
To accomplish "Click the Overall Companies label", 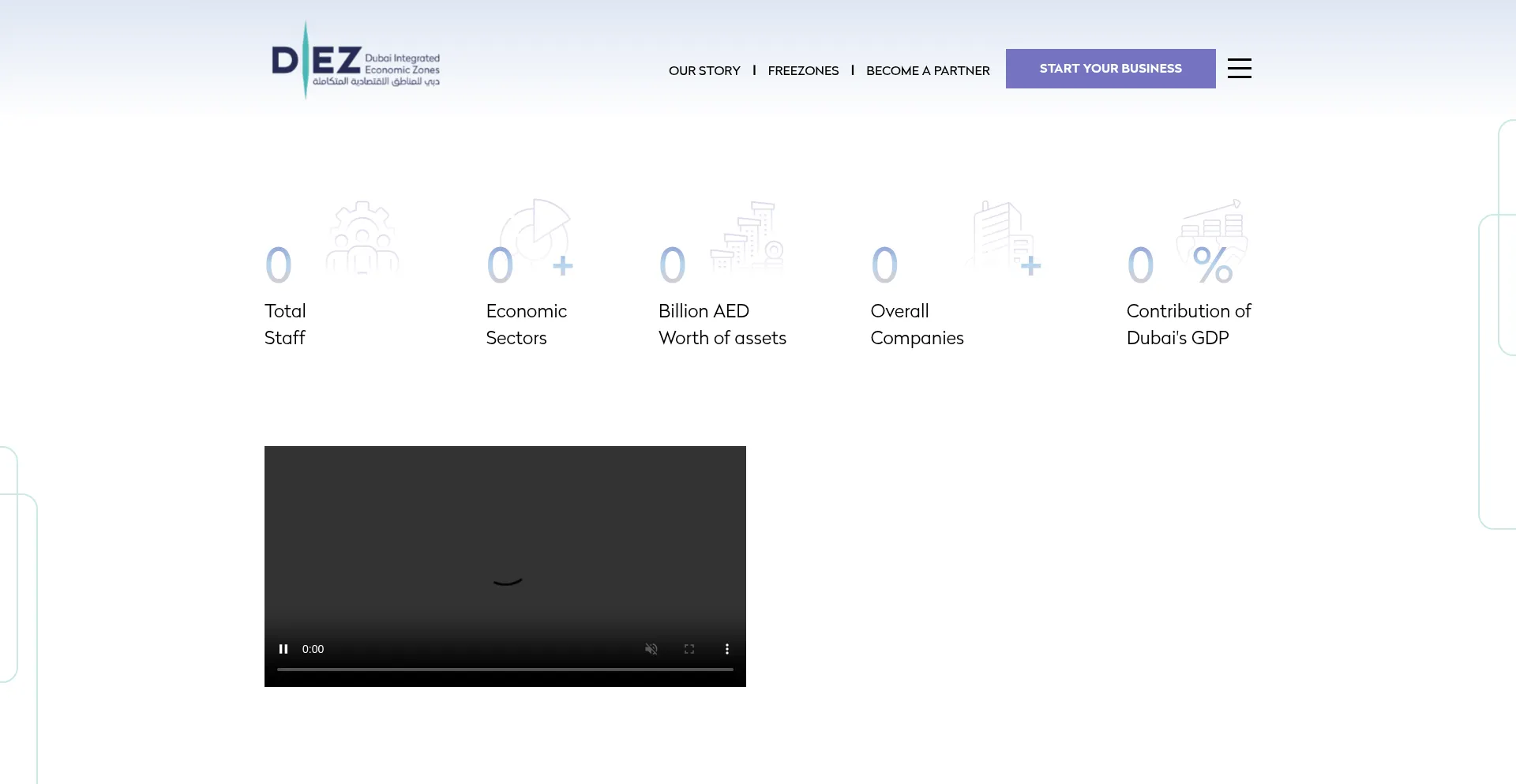I will [917, 324].
